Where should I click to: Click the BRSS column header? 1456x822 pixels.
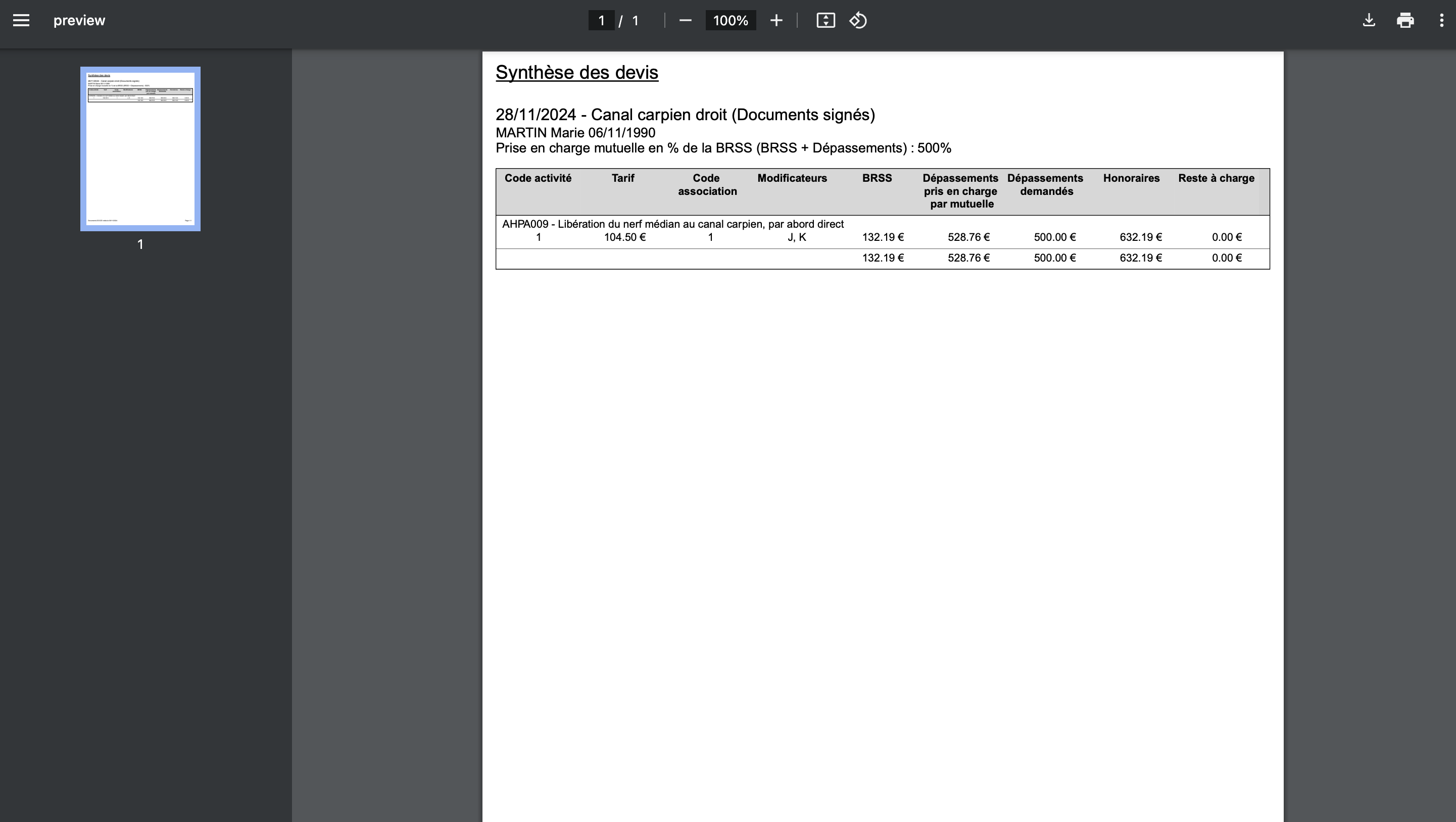[877, 178]
